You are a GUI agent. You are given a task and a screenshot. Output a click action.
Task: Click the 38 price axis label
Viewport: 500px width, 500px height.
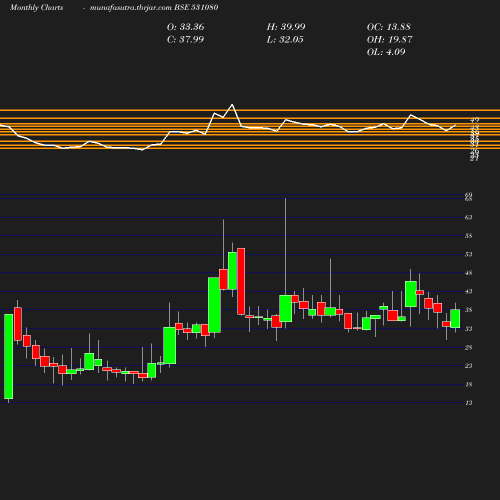(x=469, y=310)
